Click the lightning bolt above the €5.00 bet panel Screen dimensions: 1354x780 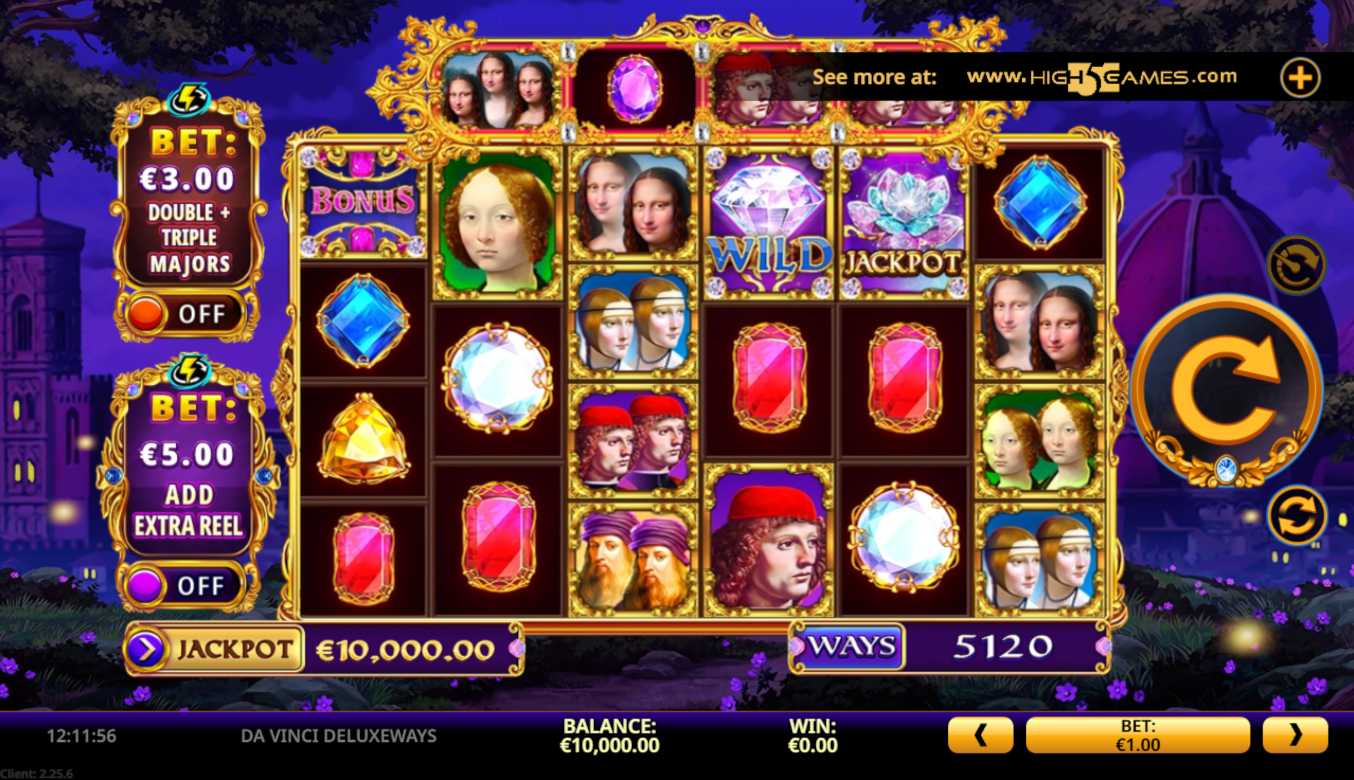tap(187, 369)
